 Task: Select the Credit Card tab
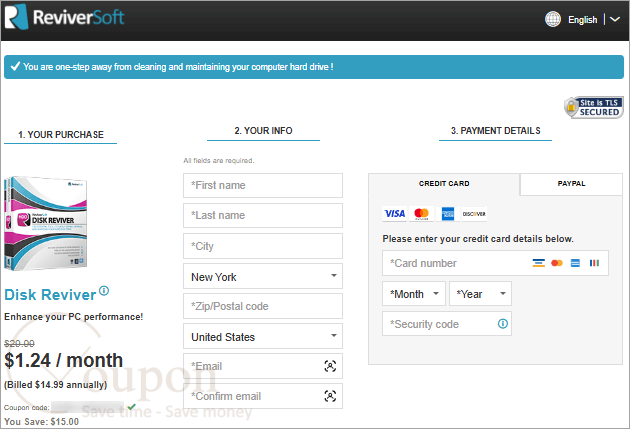tap(444, 184)
